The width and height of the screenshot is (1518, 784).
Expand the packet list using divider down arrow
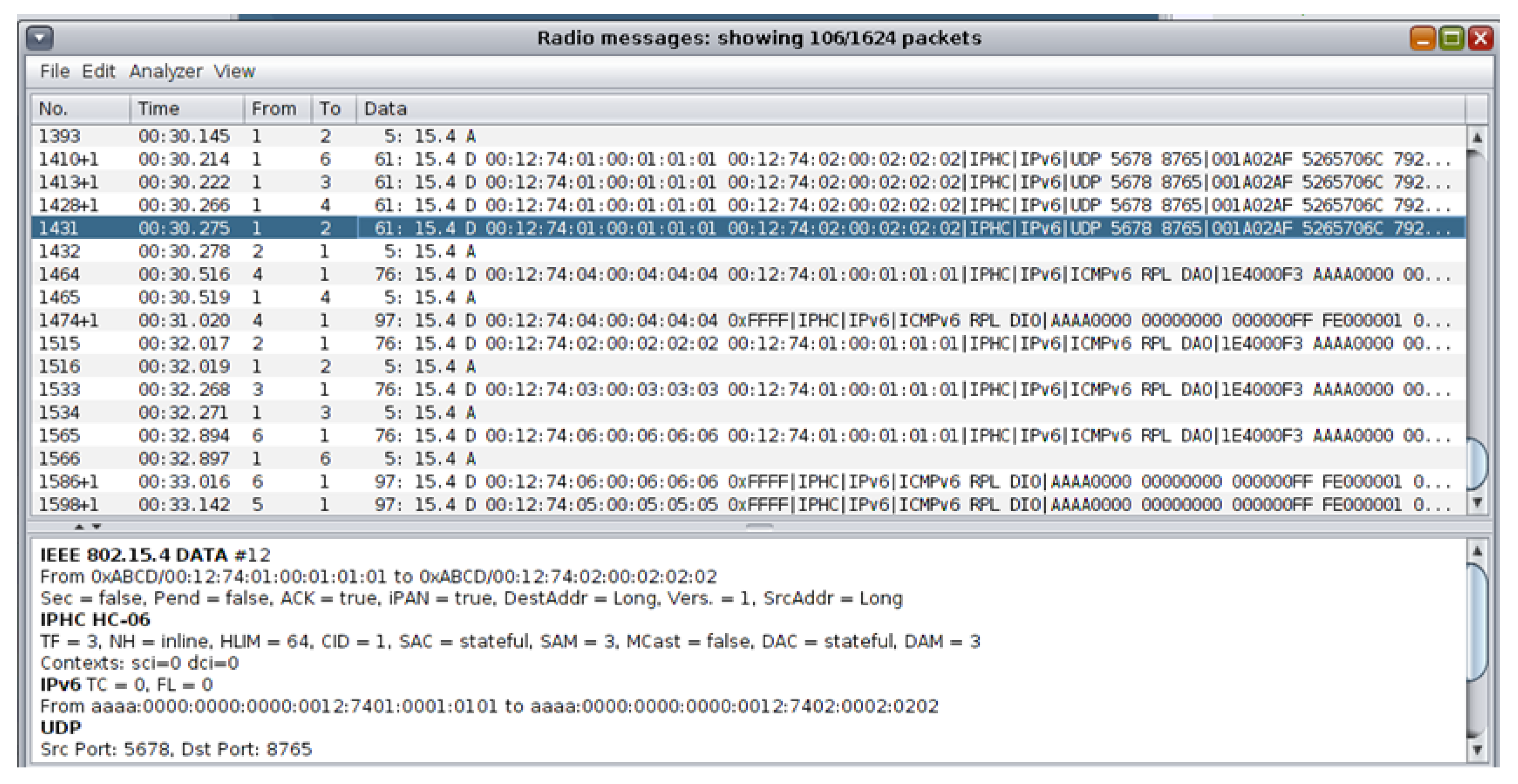point(97,526)
